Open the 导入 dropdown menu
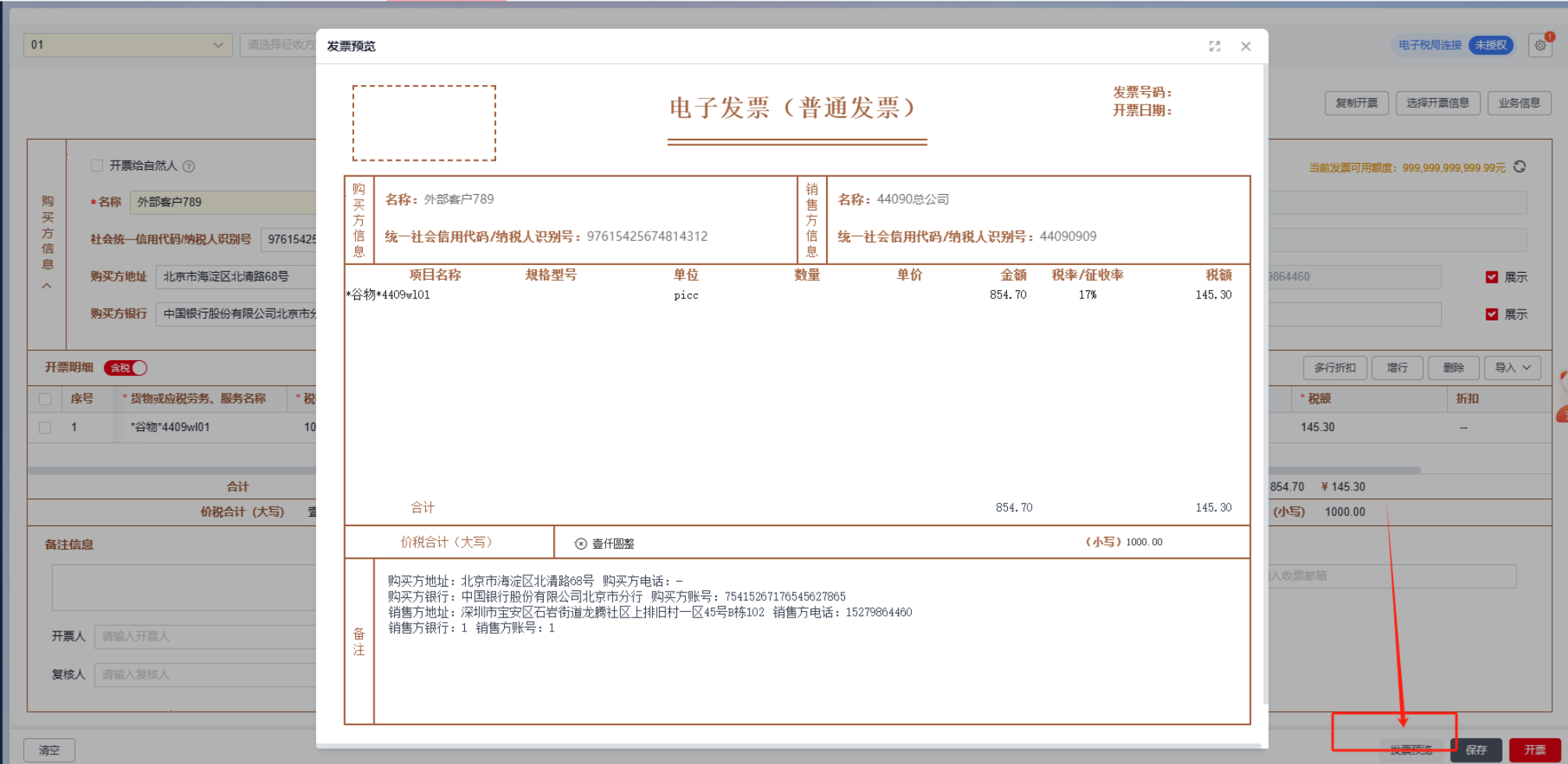The width and height of the screenshot is (1568, 764). pyautogui.click(x=1513, y=368)
